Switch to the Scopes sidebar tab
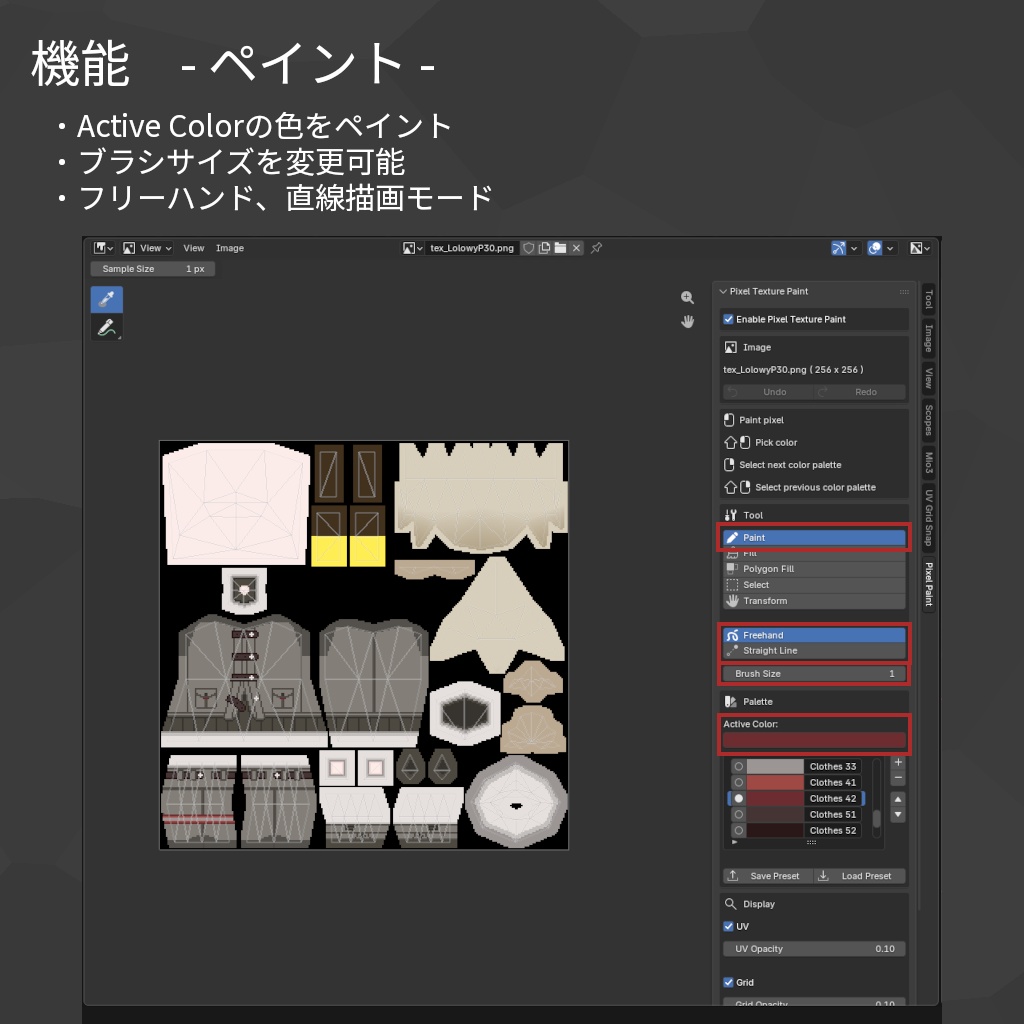The image size is (1024, 1024). [928, 419]
